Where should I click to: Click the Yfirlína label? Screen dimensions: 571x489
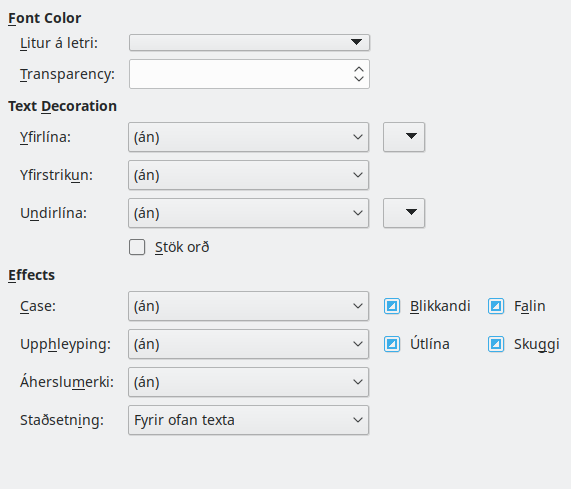[x=45, y=137]
